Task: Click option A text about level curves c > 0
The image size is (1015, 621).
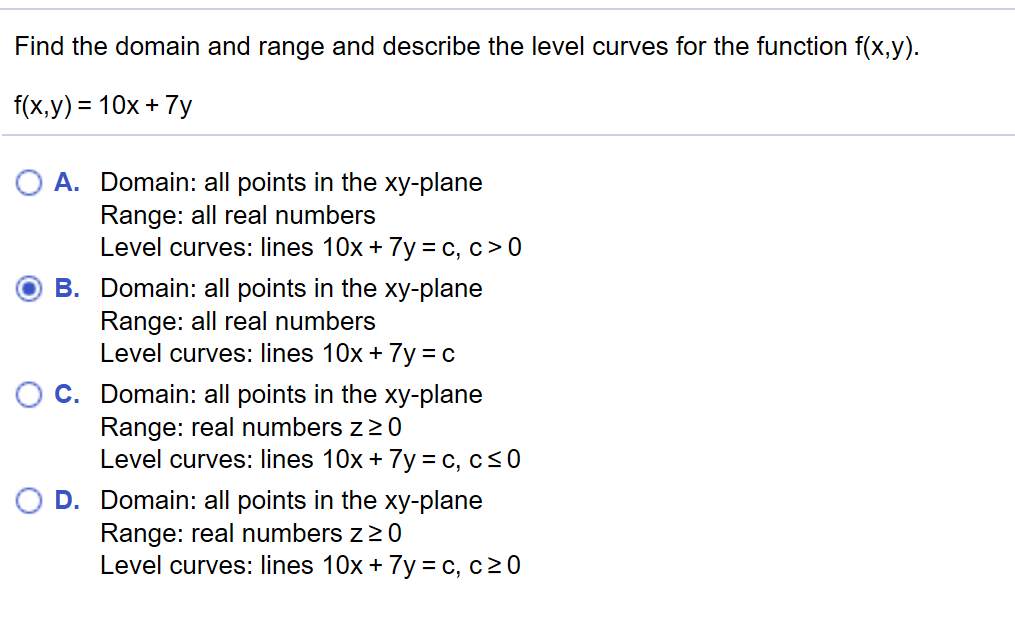Action: 311,247
